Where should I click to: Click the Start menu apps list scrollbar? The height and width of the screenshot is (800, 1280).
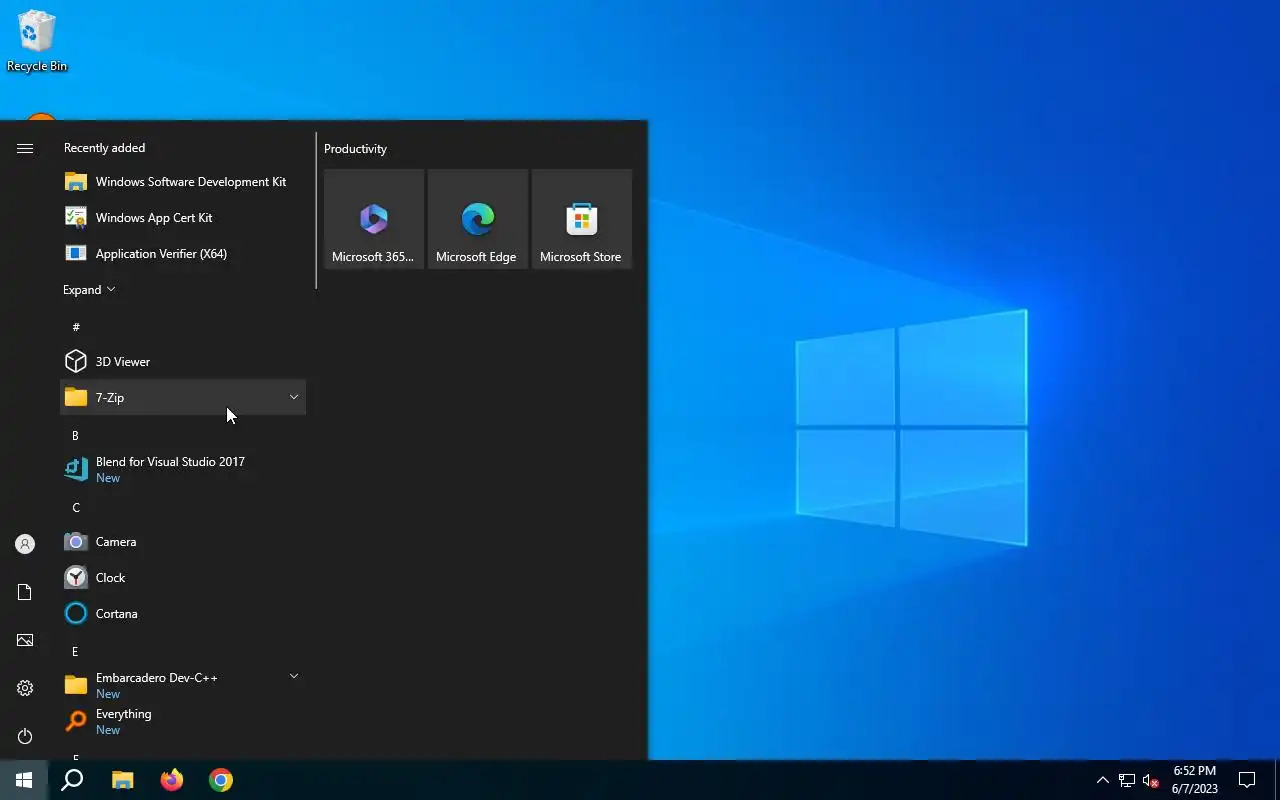[316, 211]
